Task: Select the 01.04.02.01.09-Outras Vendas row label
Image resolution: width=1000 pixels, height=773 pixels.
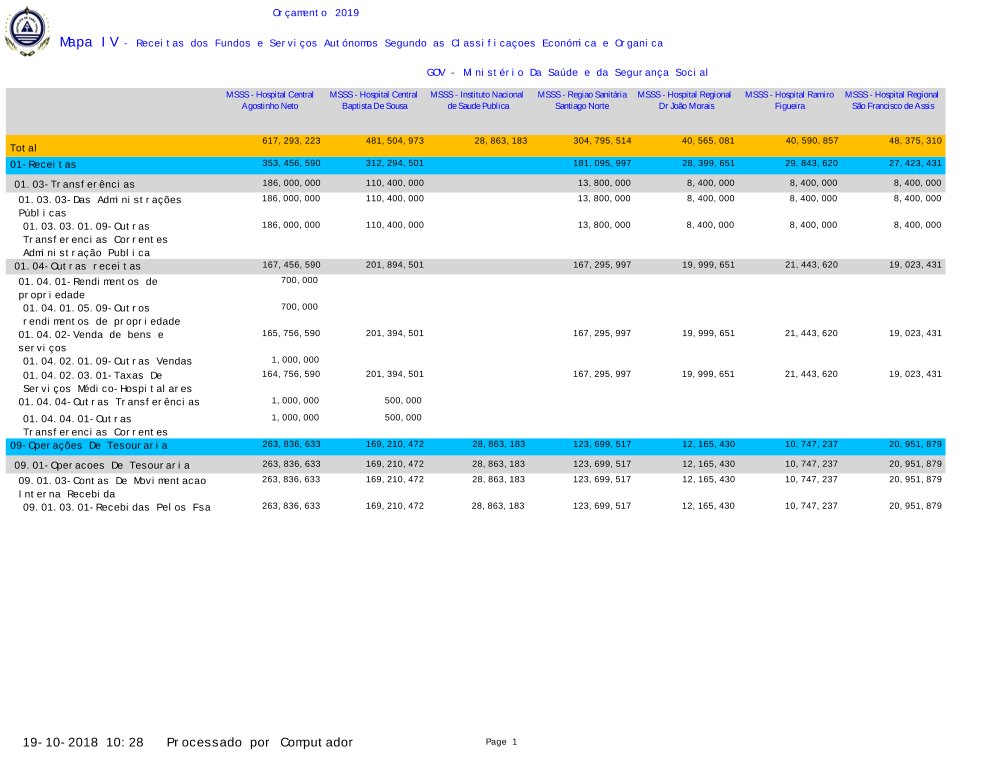Action: tap(107, 361)
